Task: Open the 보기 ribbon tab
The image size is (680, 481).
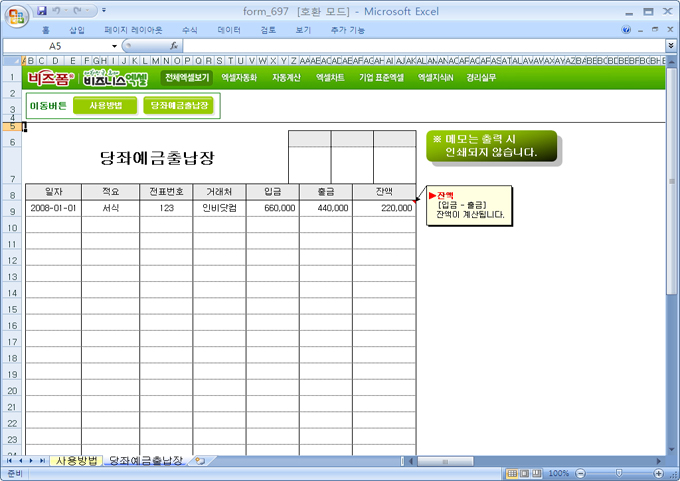Action: click(303, 30)
